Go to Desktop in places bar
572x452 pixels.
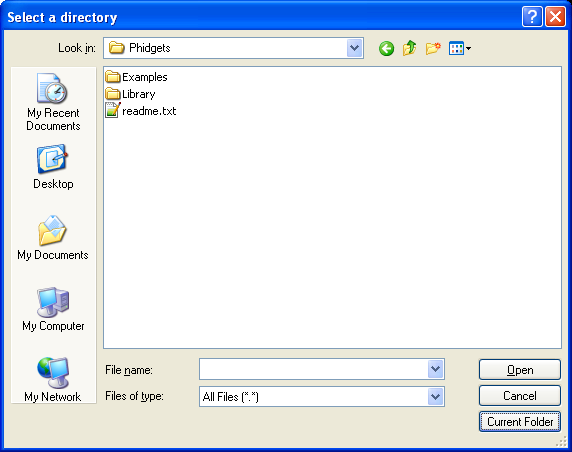[53, 167]
